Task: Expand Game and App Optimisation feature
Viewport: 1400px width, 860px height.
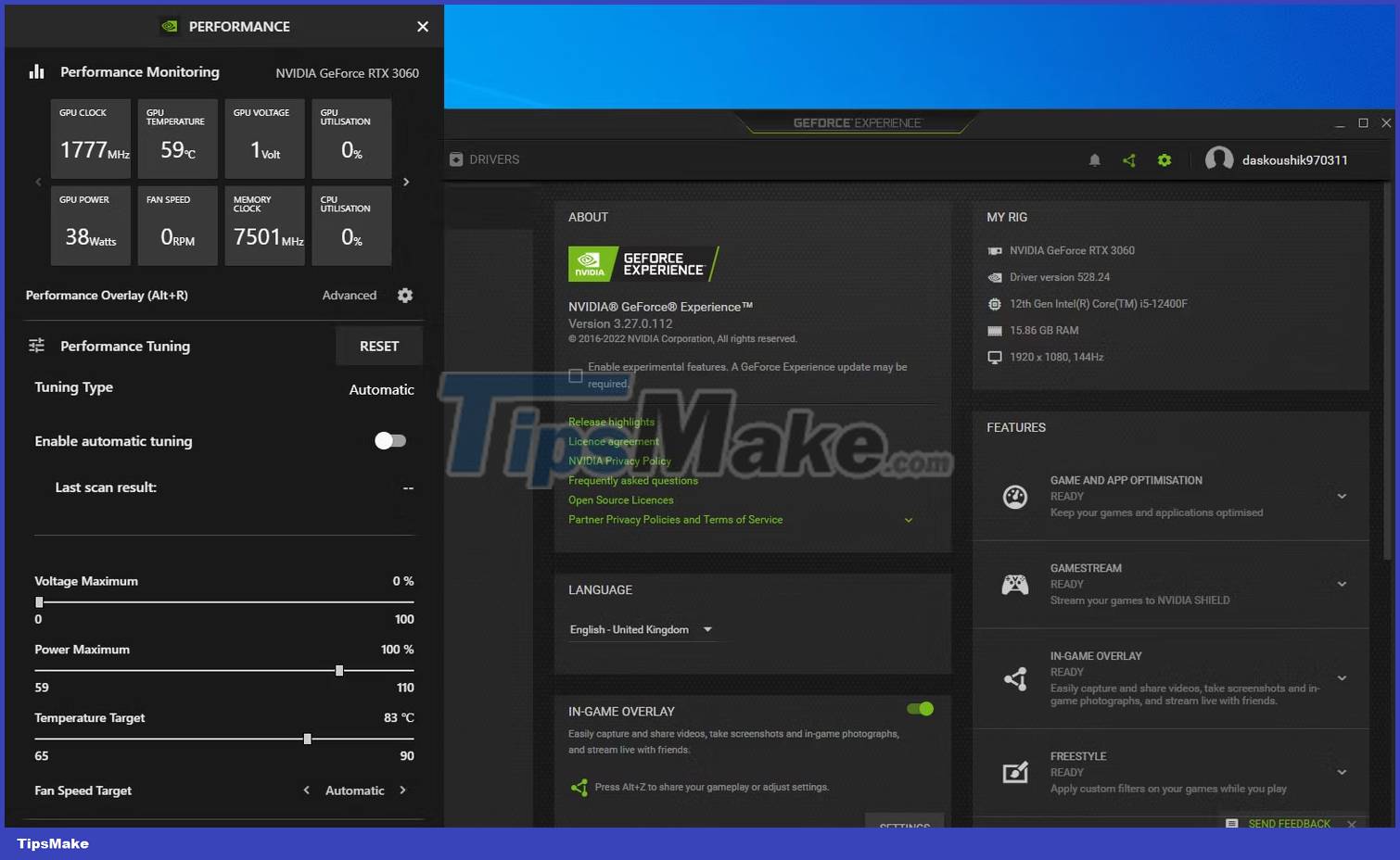Action: pyautogui.click(x=1342, y=497)
